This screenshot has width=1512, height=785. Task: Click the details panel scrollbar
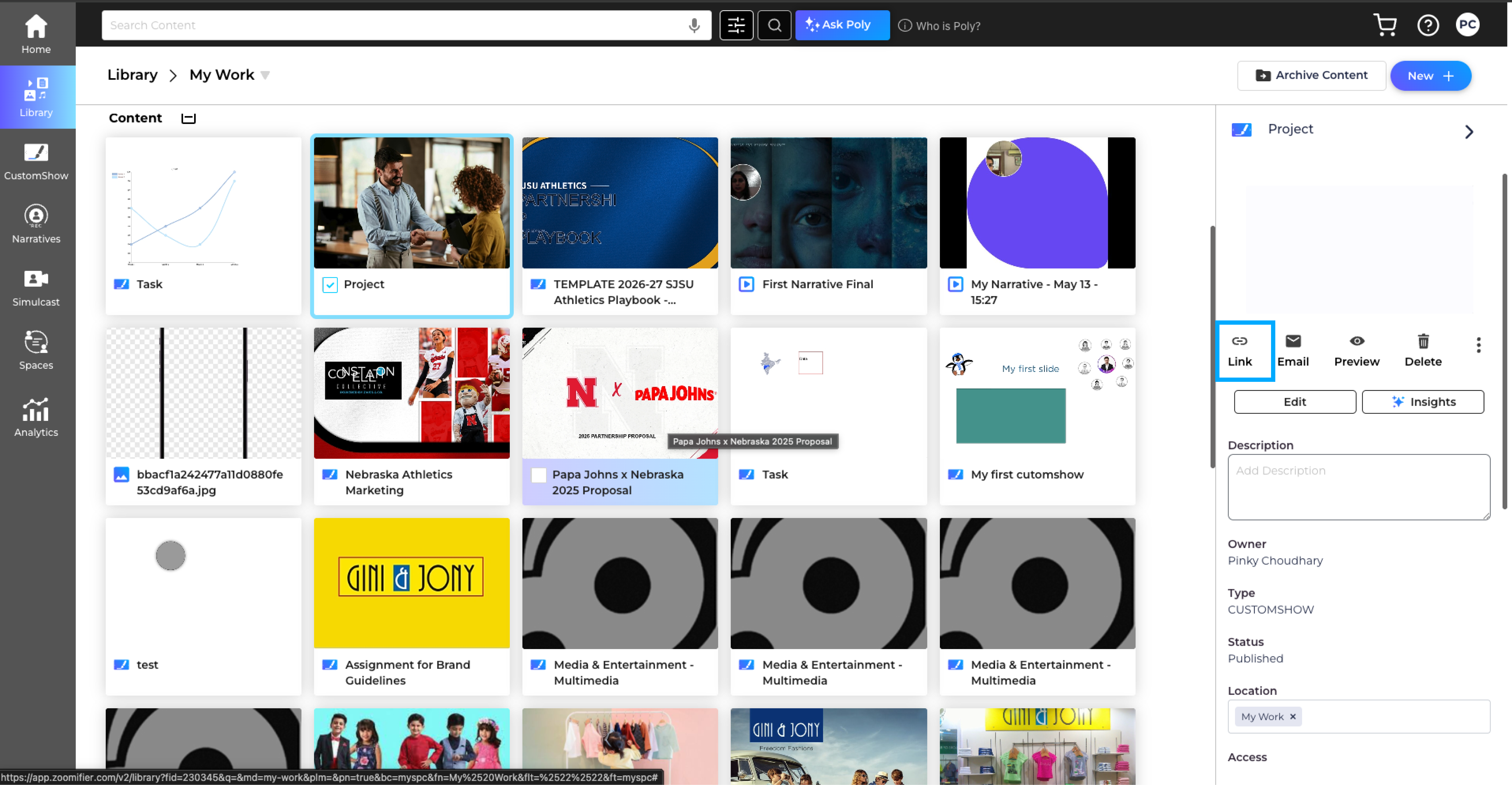[1504, 341]
